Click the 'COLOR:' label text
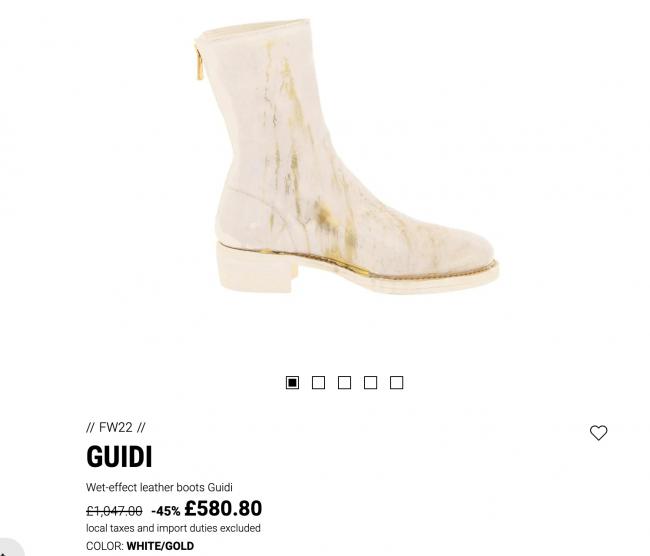Screen dimensions: 650x556 click(x=105, y=546)
